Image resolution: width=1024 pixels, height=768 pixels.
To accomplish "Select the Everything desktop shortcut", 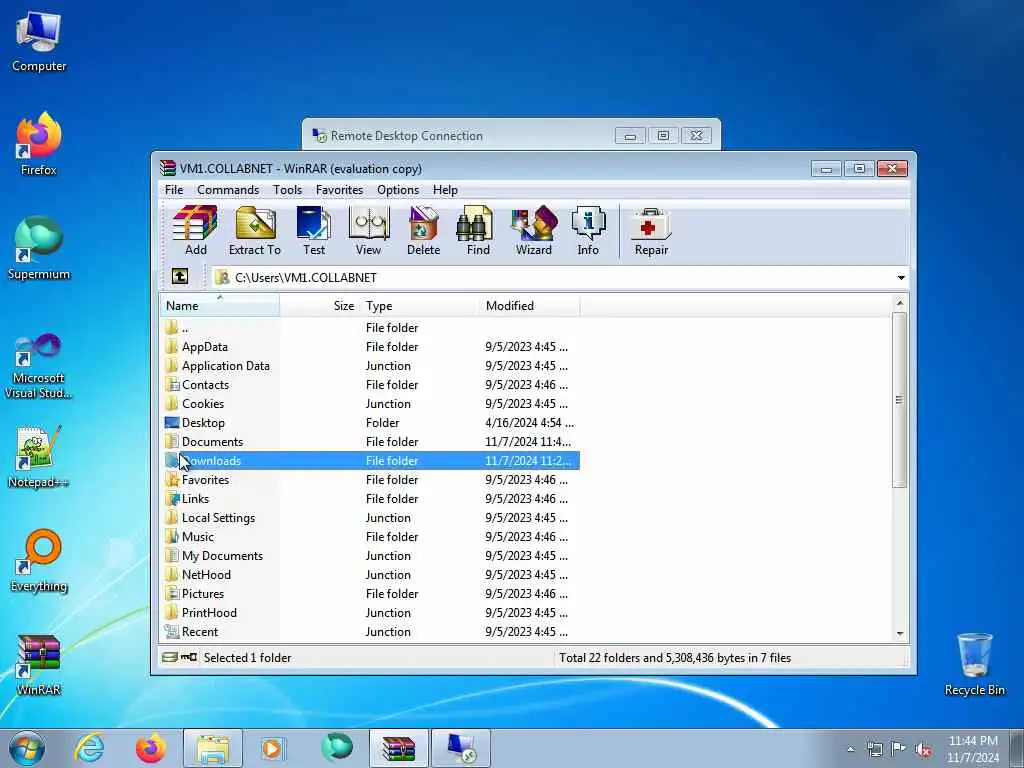I will pyautogui.click(x=39, y=560).
